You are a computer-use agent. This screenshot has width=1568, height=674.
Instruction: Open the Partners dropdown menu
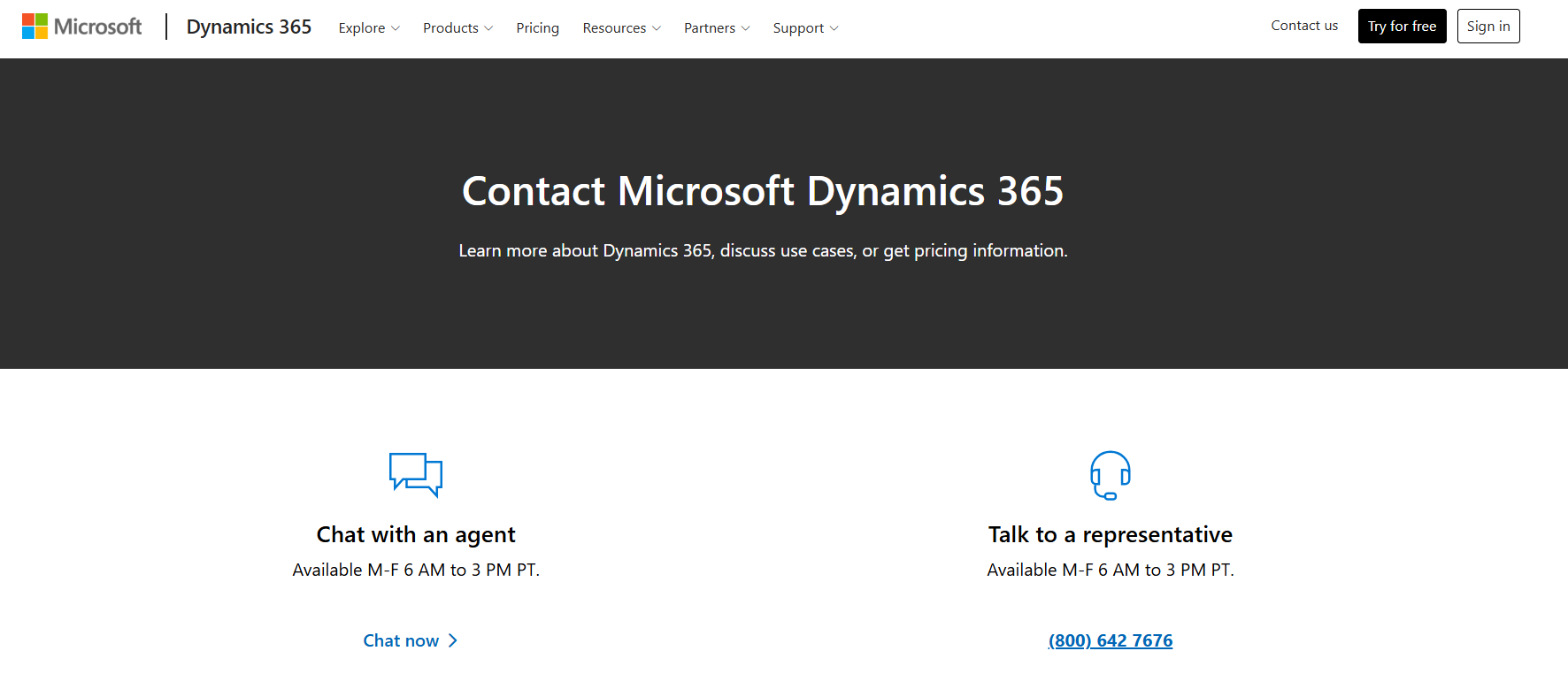[717, 28]
